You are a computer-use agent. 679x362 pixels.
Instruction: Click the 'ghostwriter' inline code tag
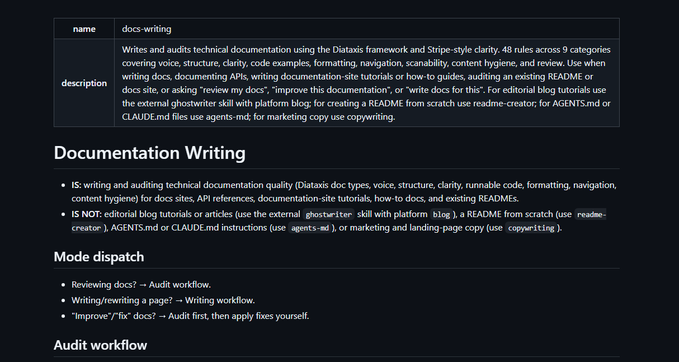329,214
